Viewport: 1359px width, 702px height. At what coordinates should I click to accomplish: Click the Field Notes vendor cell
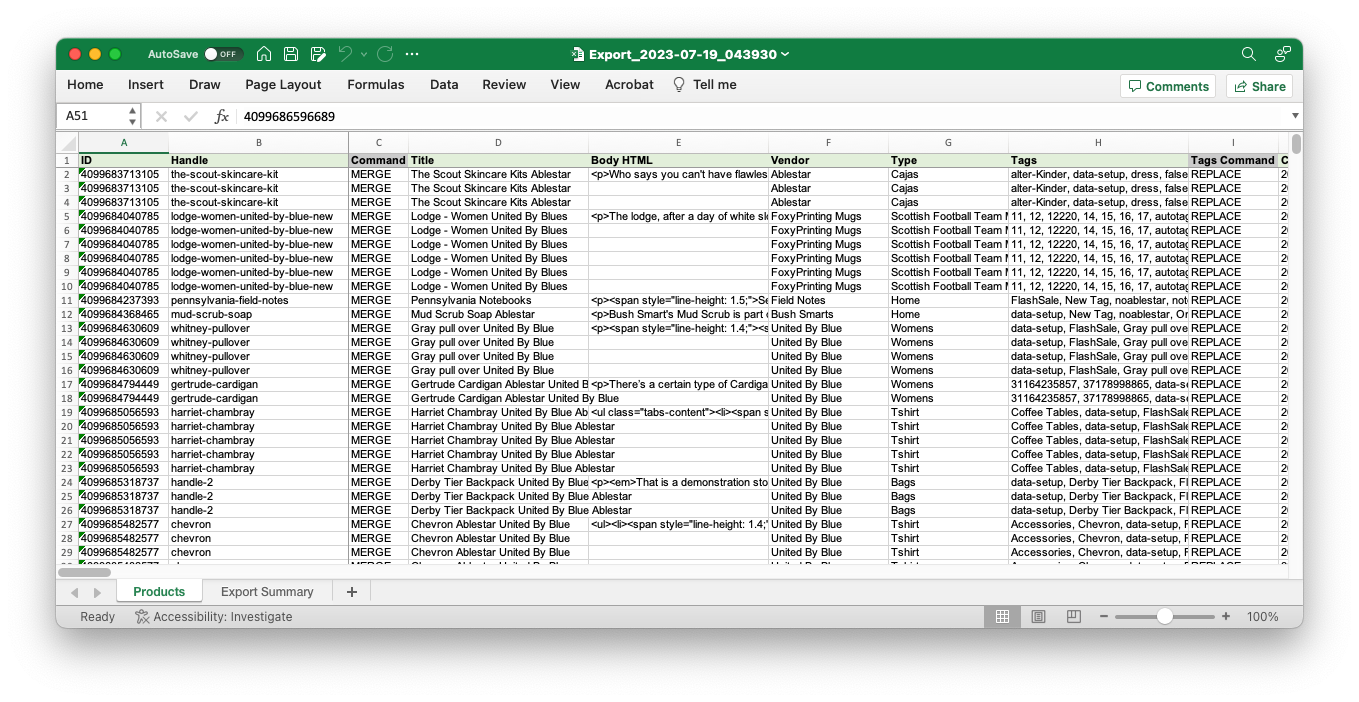click(x=828, y=300)
